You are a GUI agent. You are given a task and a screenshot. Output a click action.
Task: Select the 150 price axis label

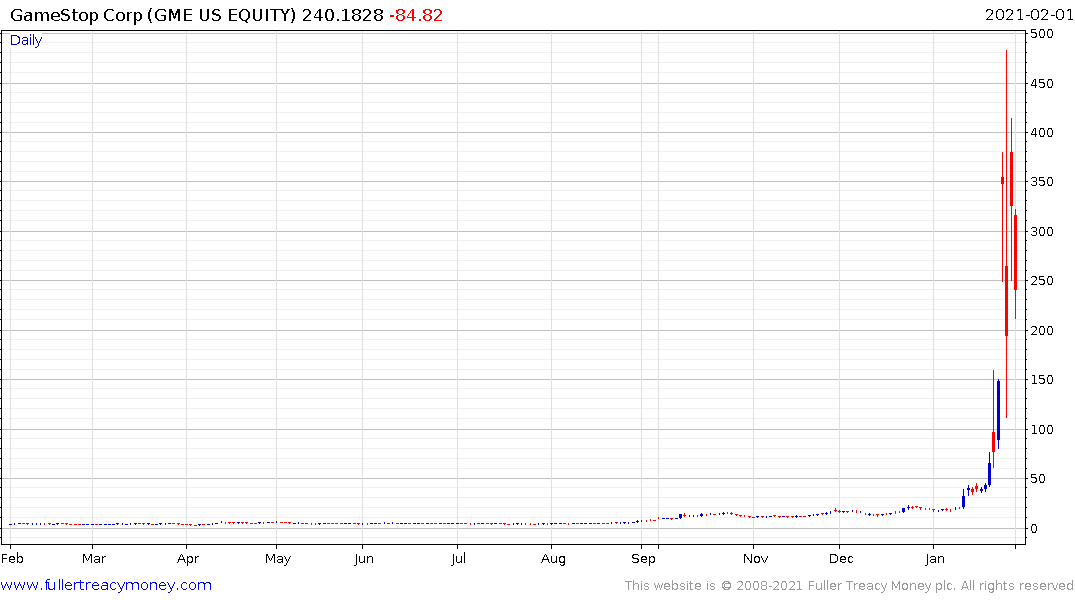pyautogui.click(x=1042, y=380)
